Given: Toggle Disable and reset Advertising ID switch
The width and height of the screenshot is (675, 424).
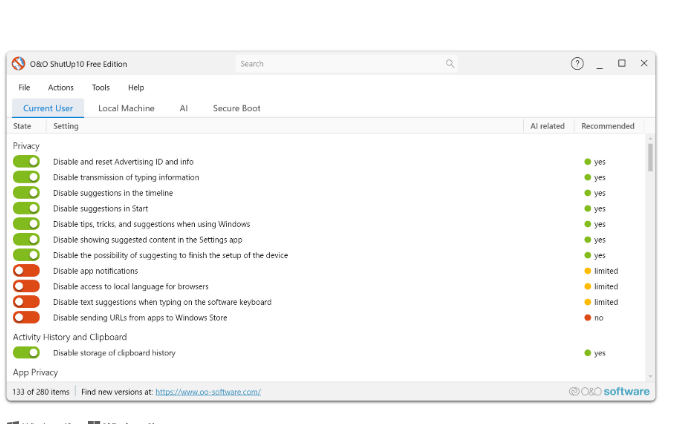Looking at the screenshot, I should click(x=26, y=161).
